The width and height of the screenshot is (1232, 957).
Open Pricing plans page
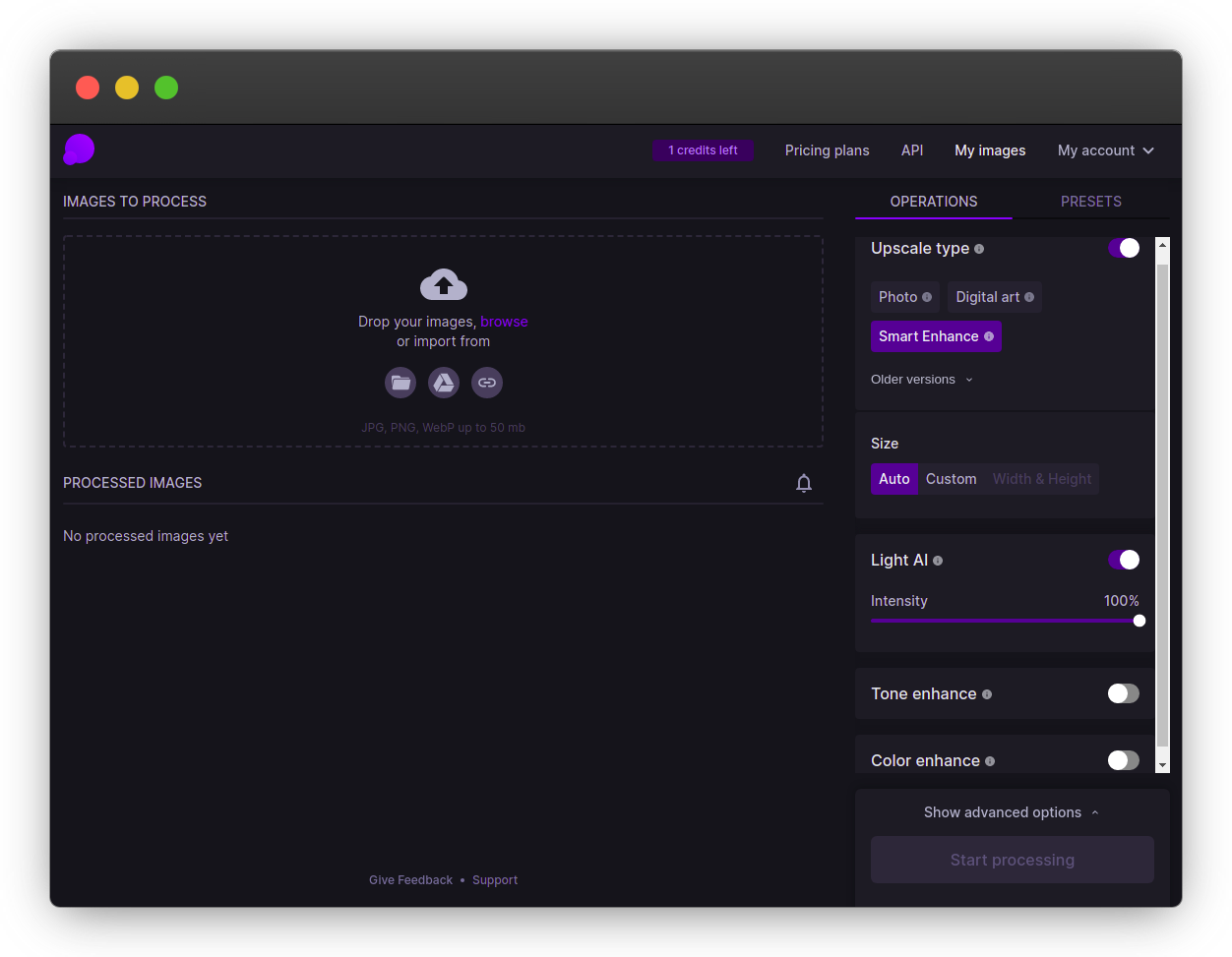pyautogui.click(x=828, y=150)
